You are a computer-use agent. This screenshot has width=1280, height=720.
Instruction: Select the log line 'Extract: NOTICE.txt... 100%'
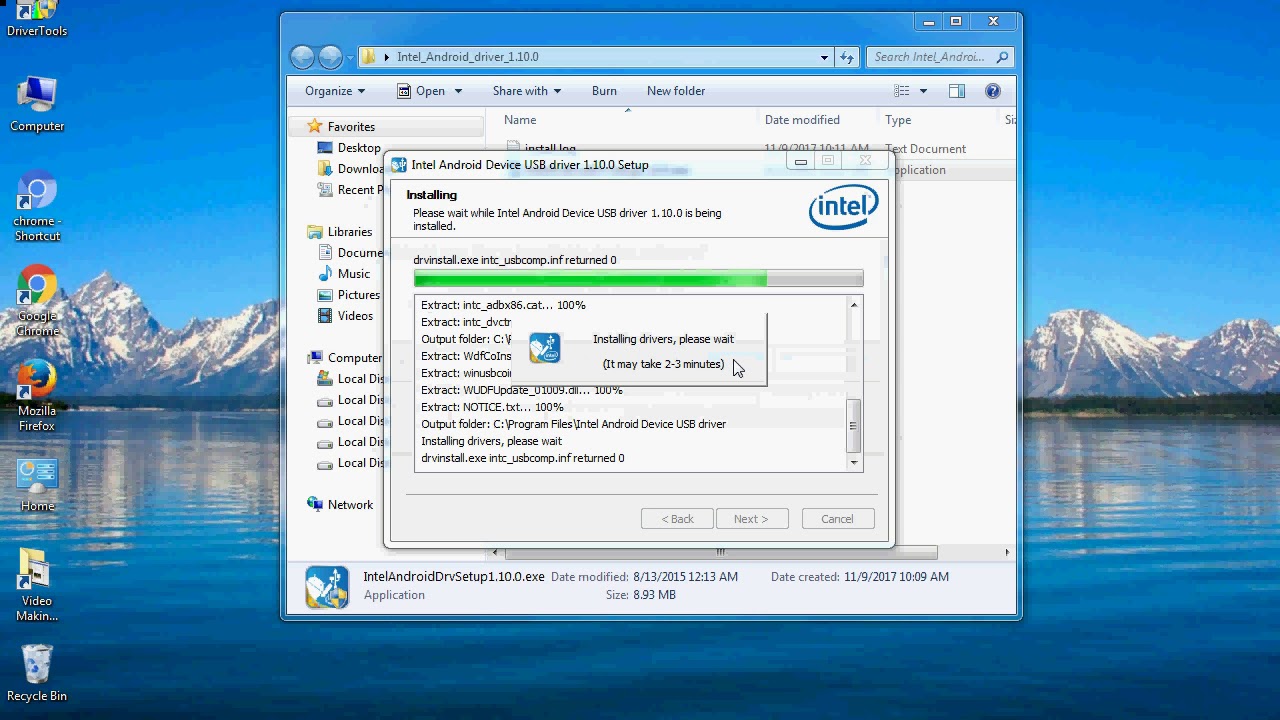click(492, 407)
